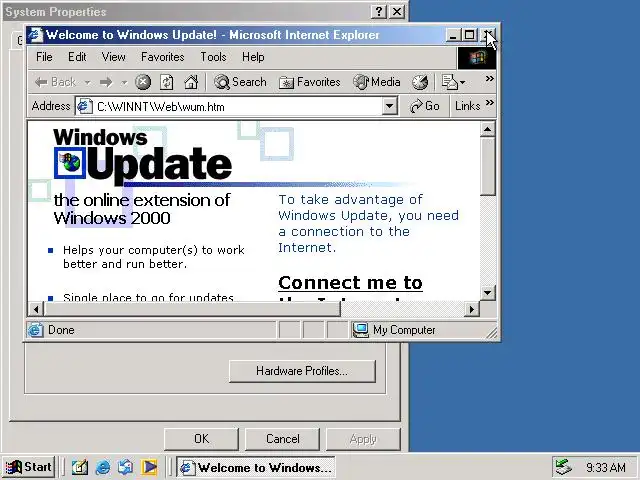Open the Media bar button

[x=376, y=82]
